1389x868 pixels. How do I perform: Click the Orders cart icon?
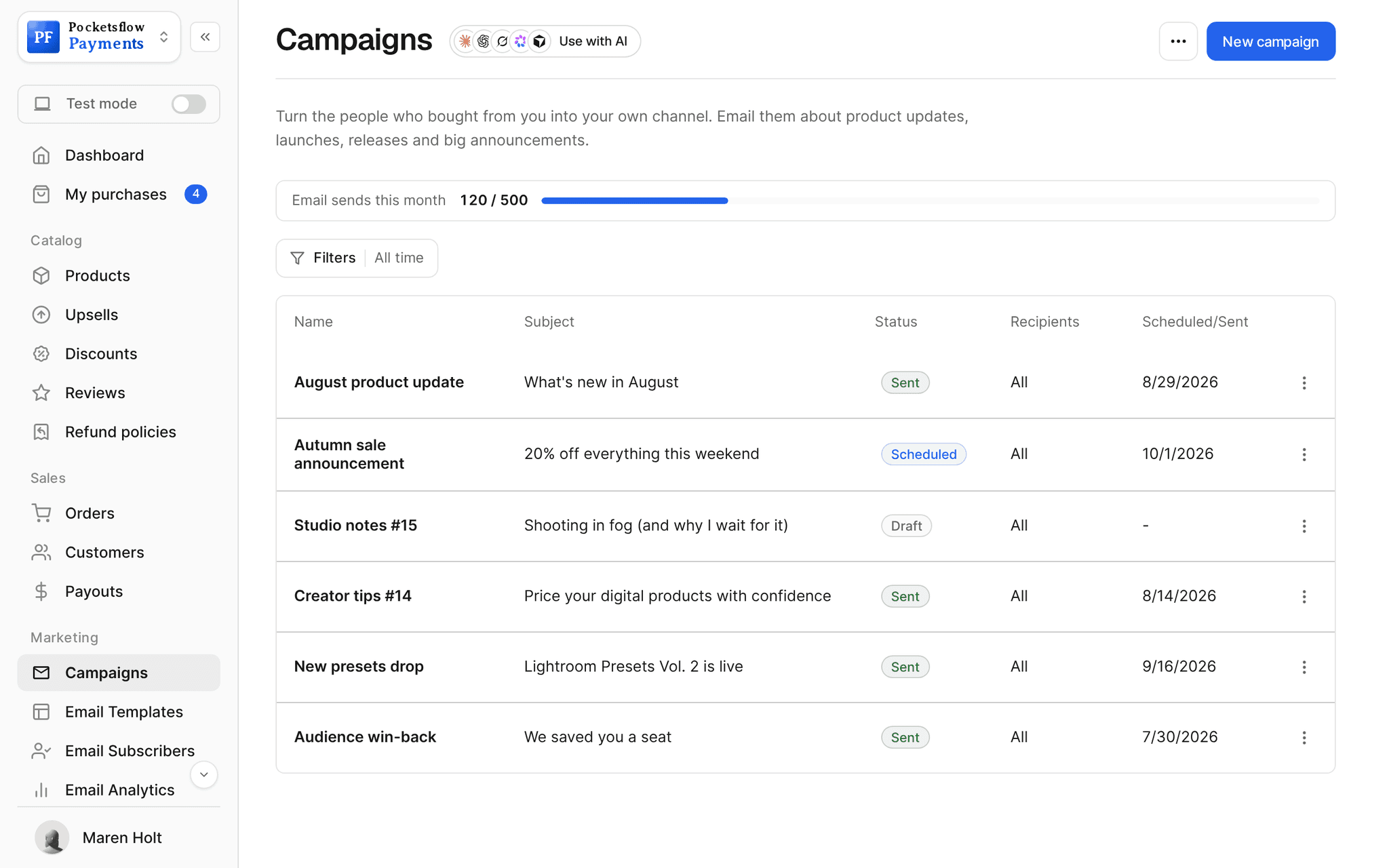click(41, 513)
